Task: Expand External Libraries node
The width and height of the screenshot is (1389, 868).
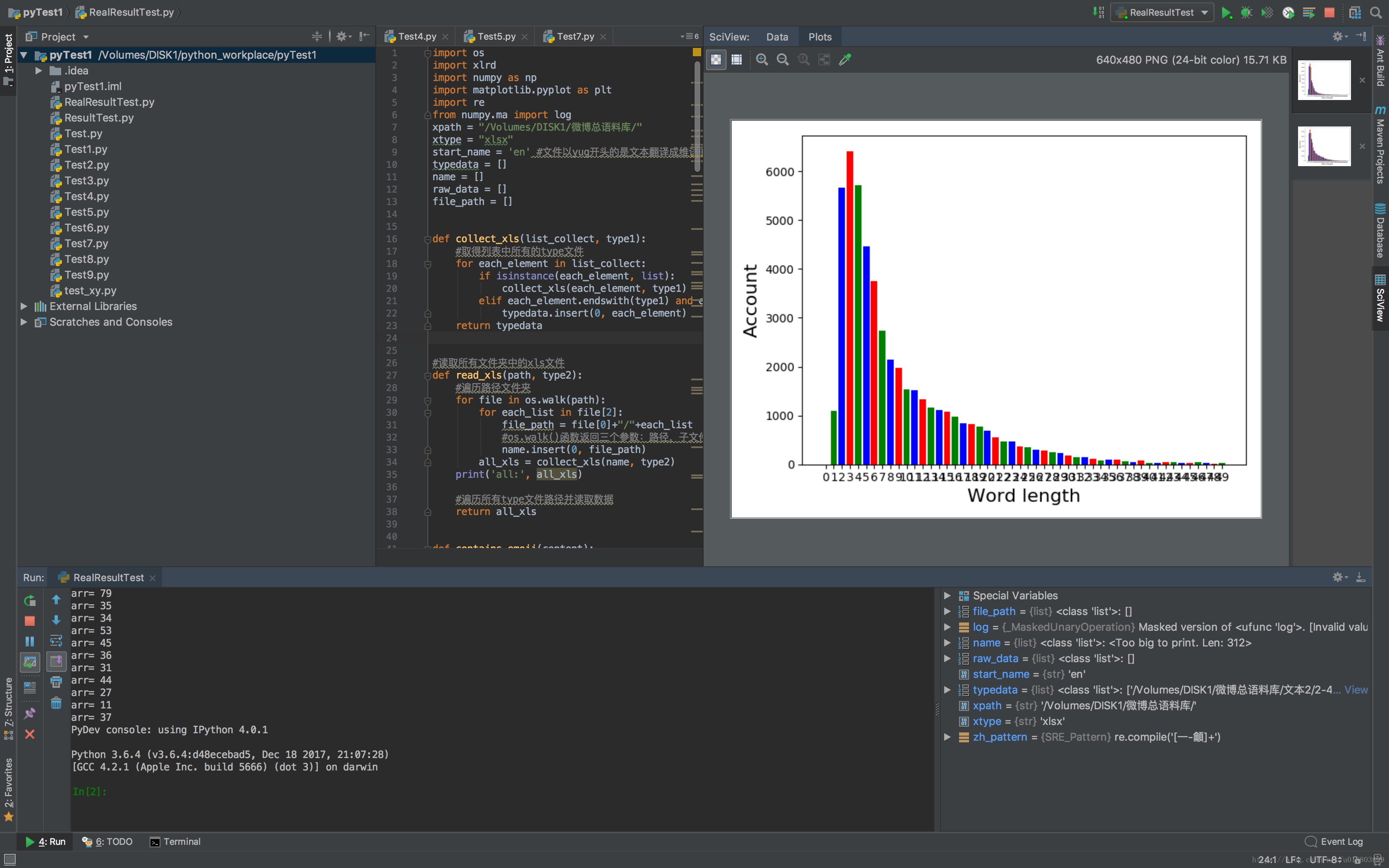Action: click(24, 306)
